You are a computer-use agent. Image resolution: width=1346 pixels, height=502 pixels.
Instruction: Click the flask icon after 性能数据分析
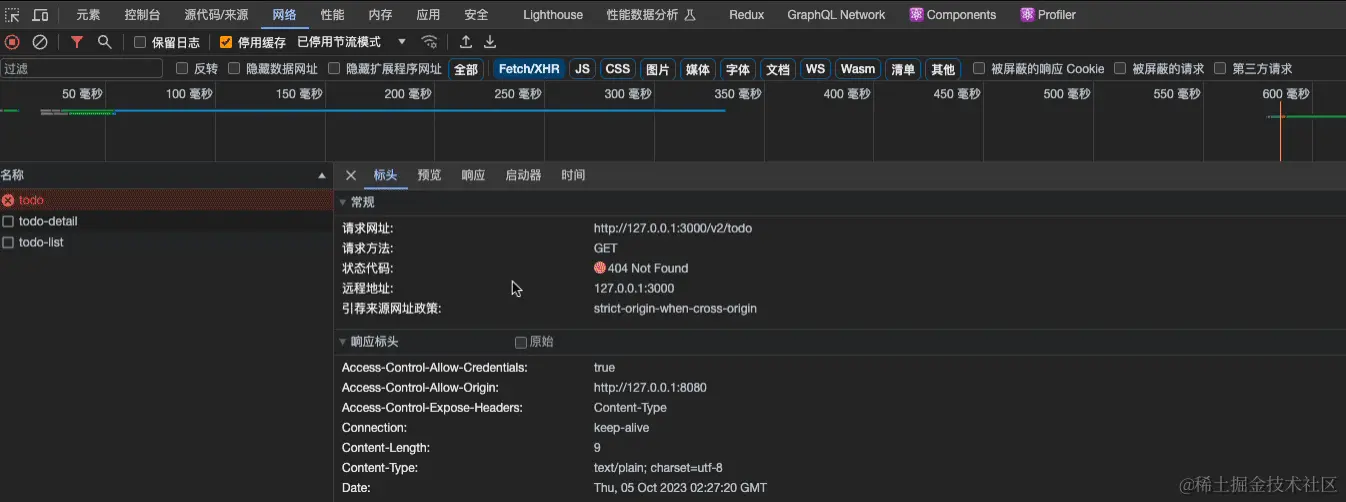(690, 15)
